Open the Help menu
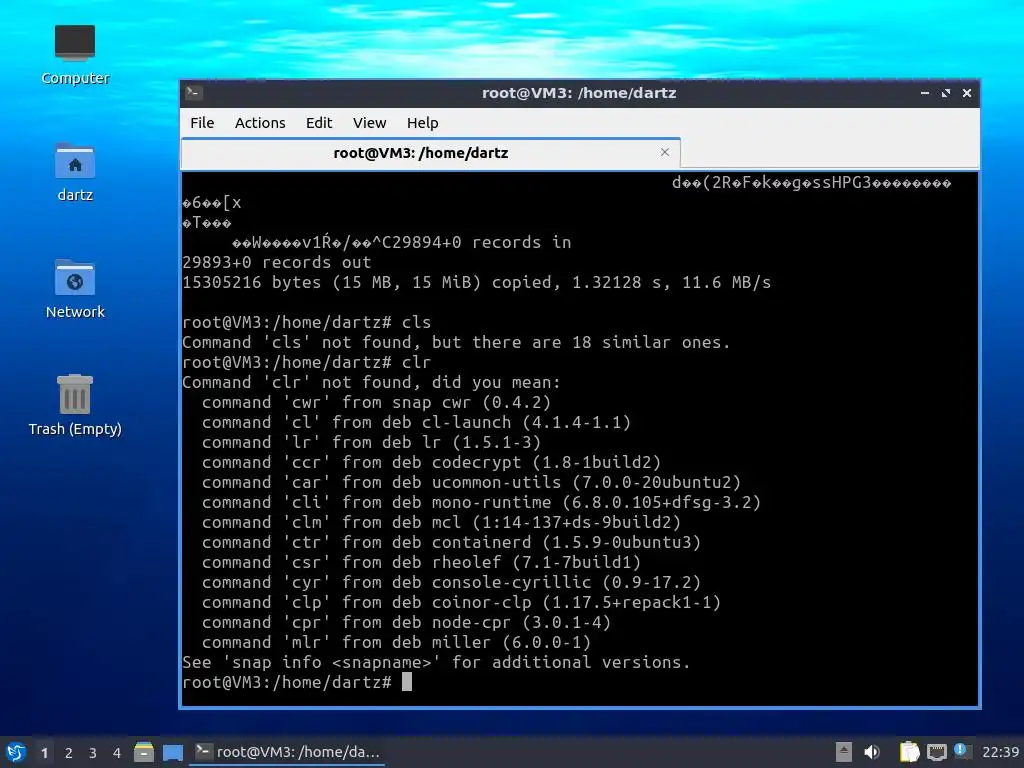Screen dimensions: 1024x768 422,123
